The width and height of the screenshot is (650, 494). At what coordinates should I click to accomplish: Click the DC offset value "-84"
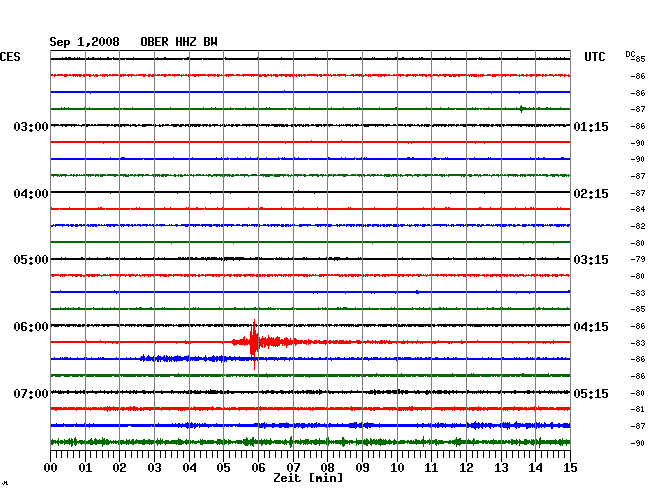(x=638, y=209)
